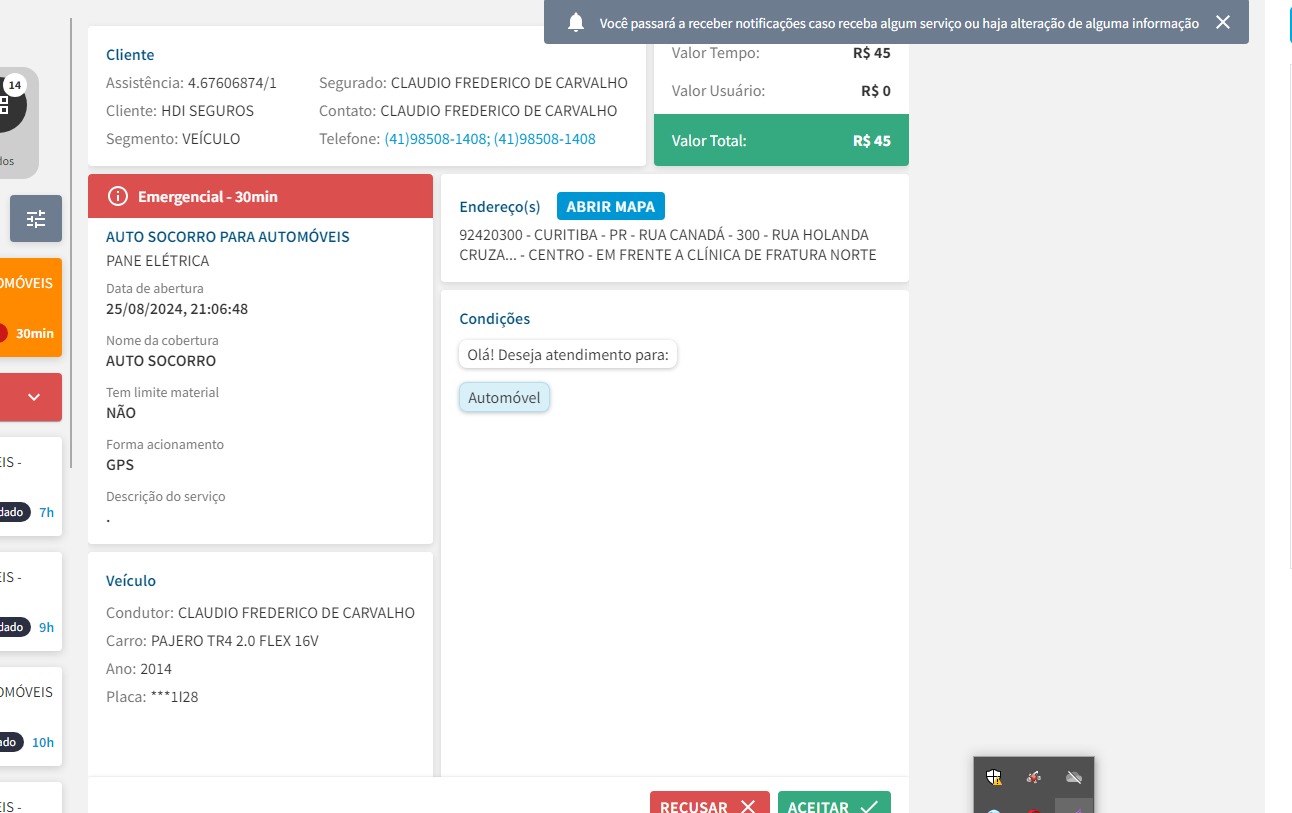1292x813 pixels.
Task: Click the Valor Total green bar
Action: click(781, 140)
